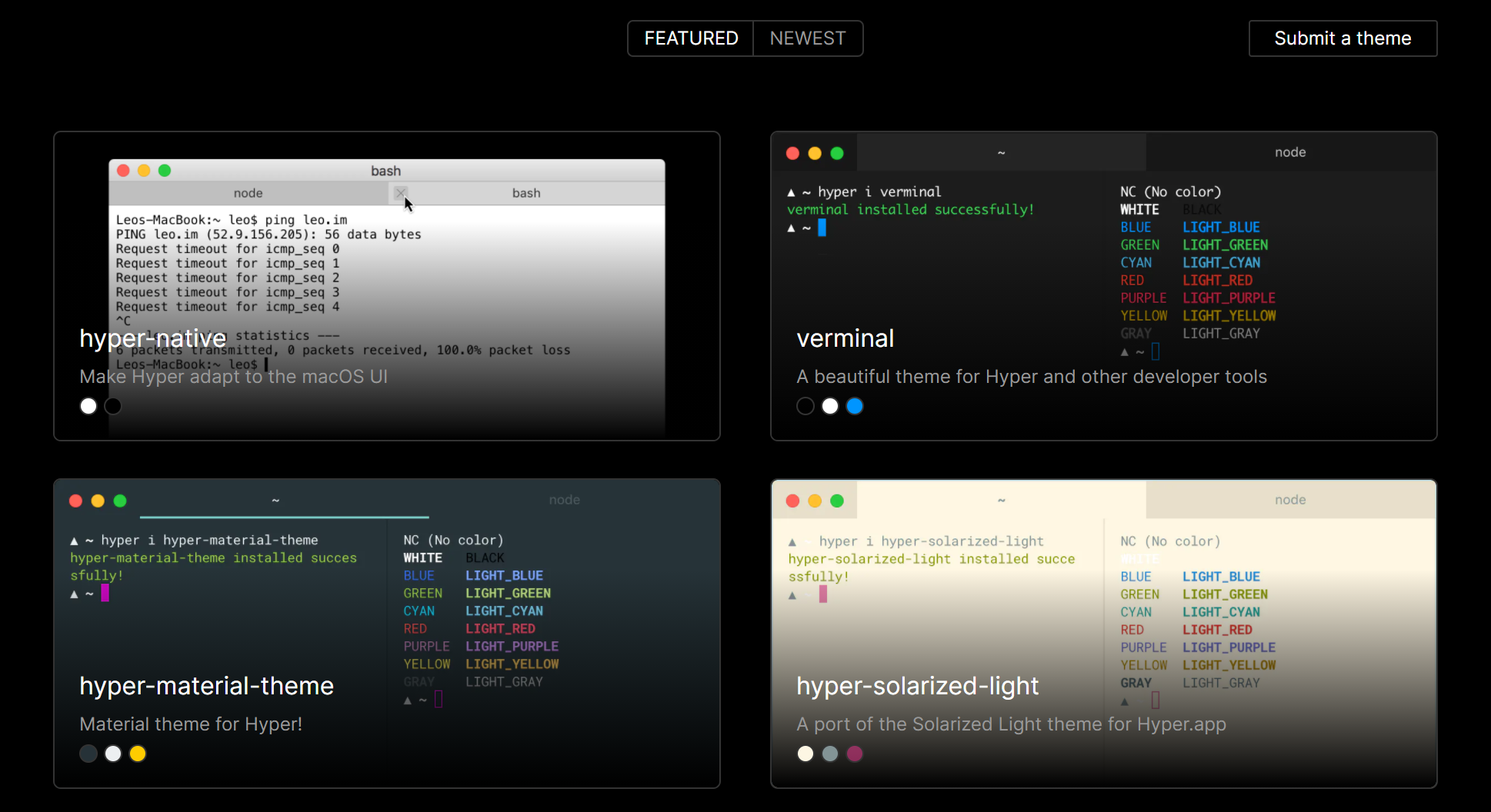
Task: Open the hyper-native theme title link
Action: tap(153, 338)
